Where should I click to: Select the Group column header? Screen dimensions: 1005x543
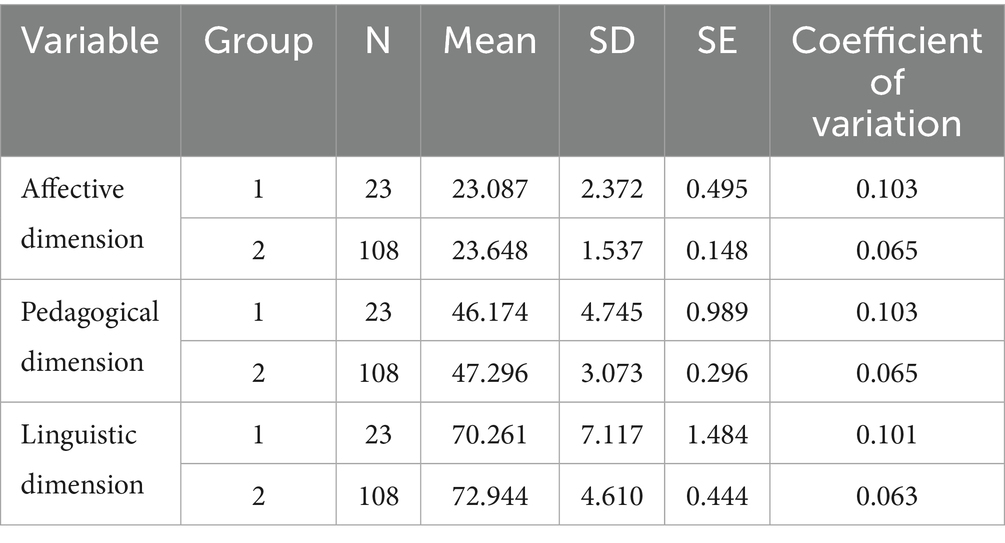point(258,41)
